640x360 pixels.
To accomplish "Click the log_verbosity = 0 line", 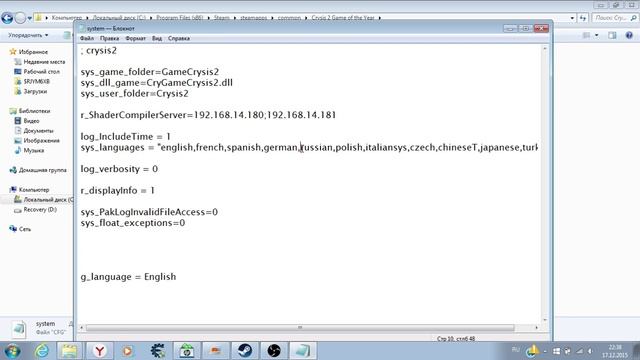I will tap(119, 169).
